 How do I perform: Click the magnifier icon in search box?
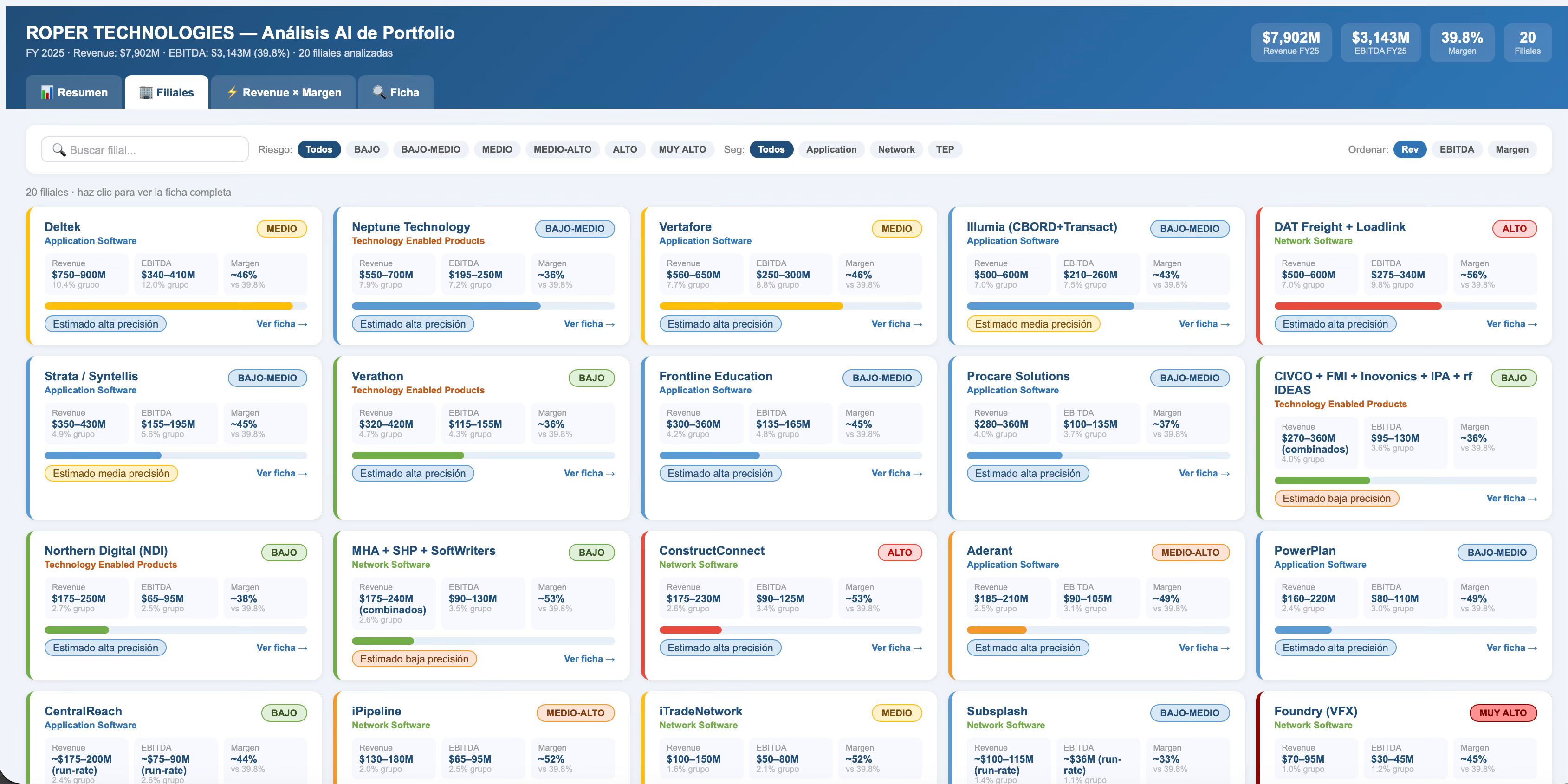coord(58,150)
